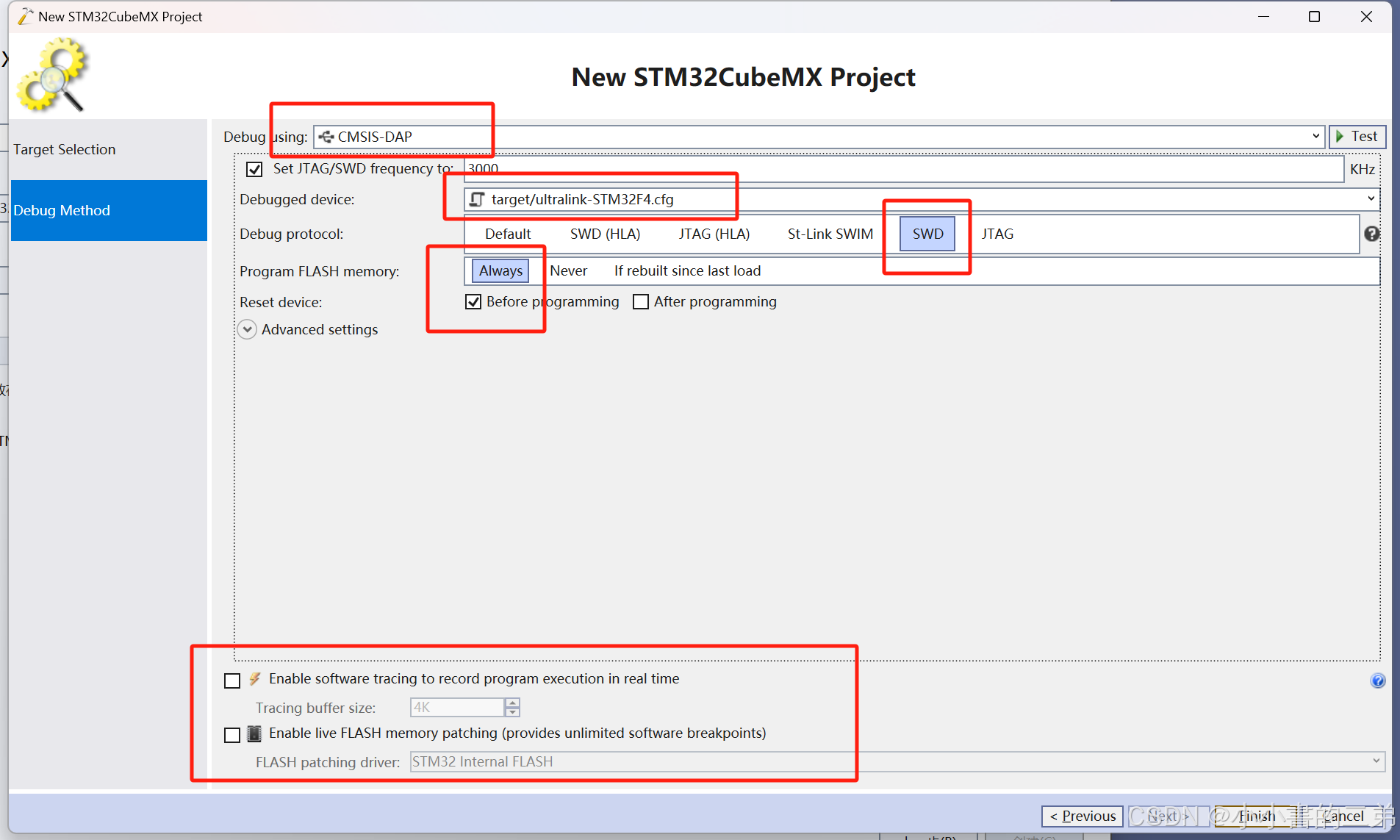Switch to the Target Selection section
The height and width of the screenshot is (840, 1400).
tap(65, 149)
